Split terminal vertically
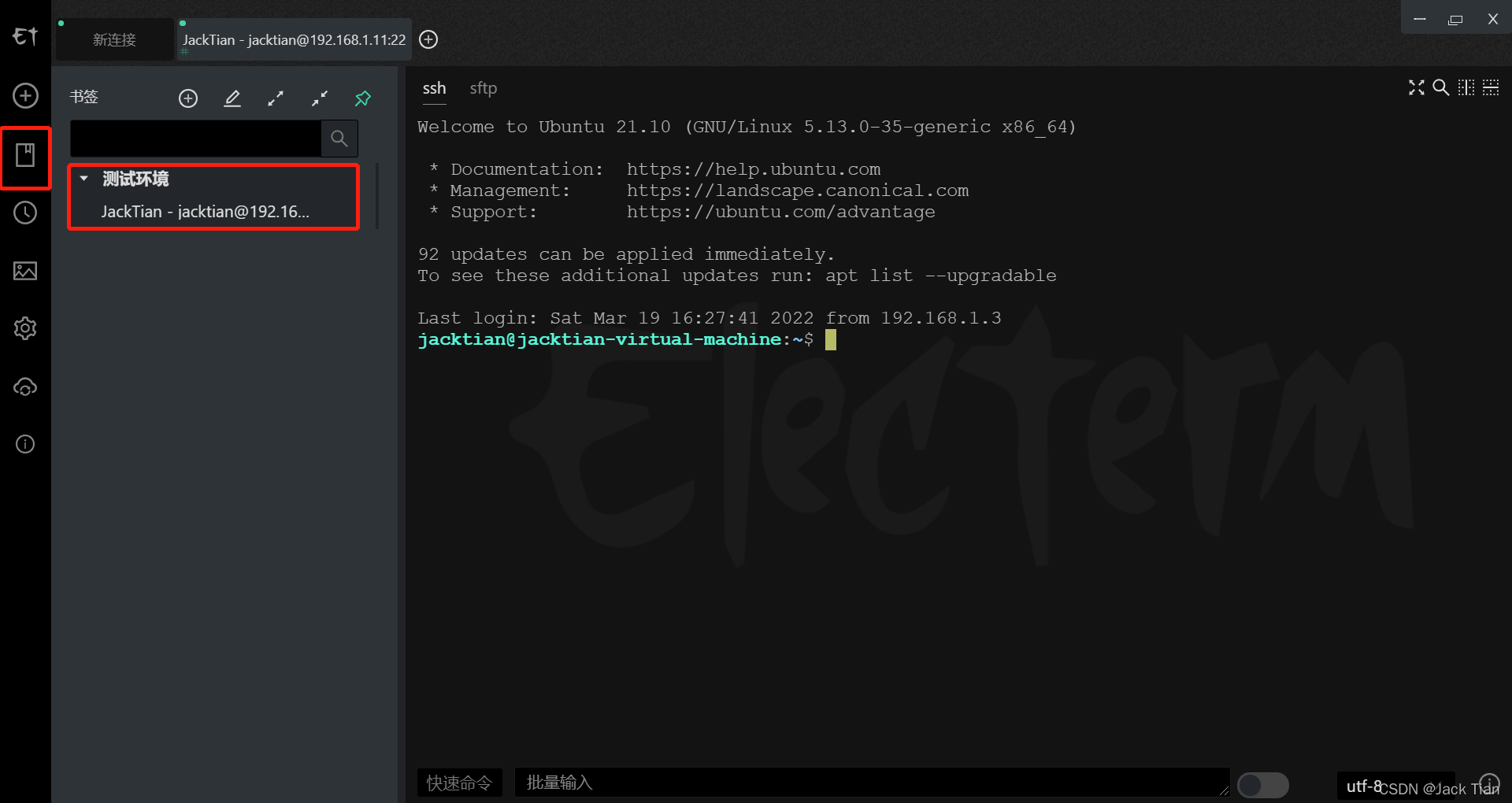The image size is (1512, 803). click(x=1466, y=87)
